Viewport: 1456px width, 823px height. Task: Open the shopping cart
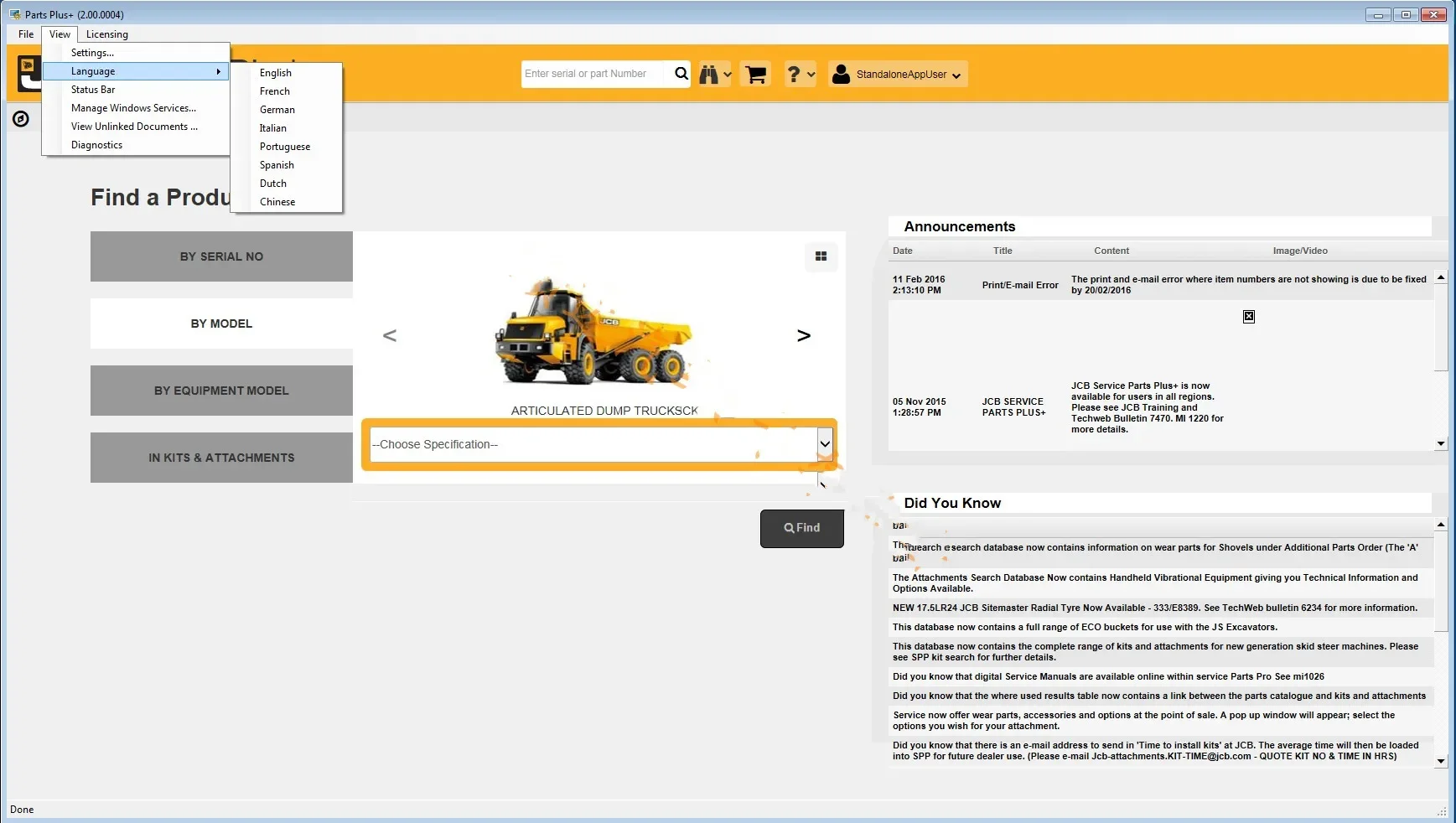(x=755, y=75)
